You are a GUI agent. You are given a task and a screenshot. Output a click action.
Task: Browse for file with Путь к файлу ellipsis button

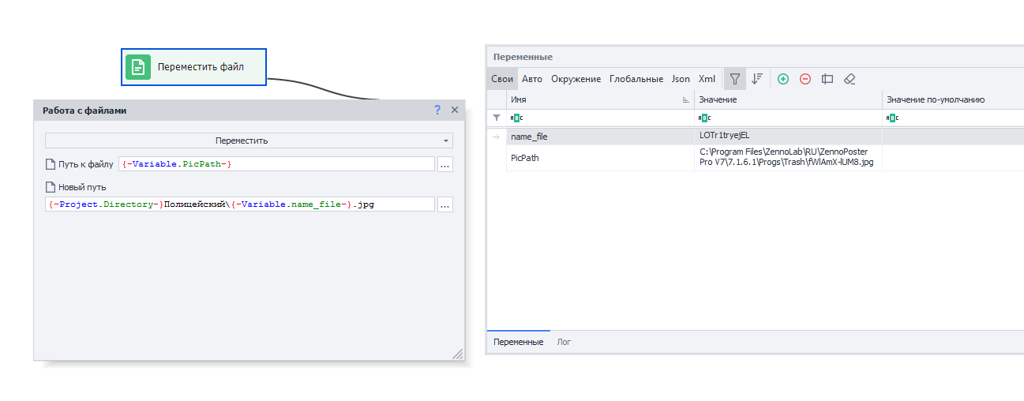point(445,164)
